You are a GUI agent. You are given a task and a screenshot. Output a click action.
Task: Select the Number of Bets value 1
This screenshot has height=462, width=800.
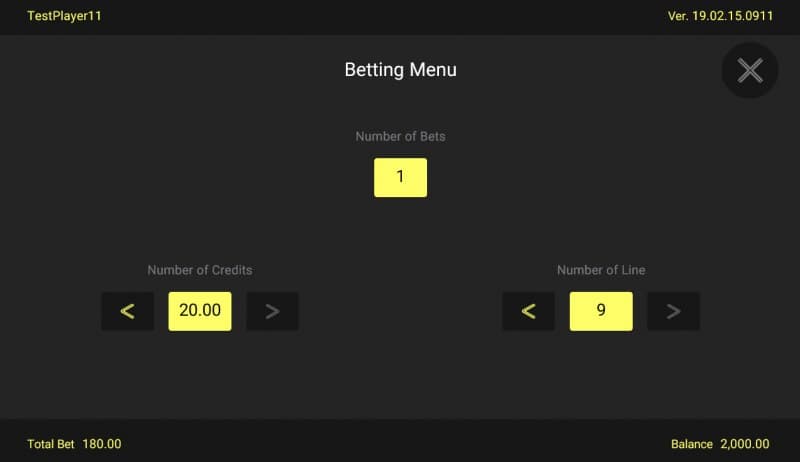[x=400, y=177]
